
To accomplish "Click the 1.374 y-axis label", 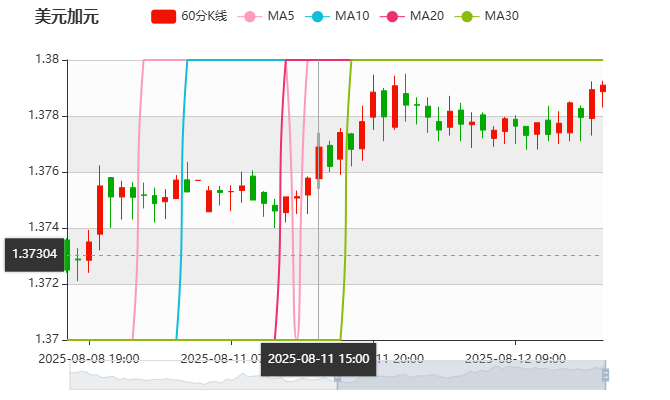I will coord(46,228).
